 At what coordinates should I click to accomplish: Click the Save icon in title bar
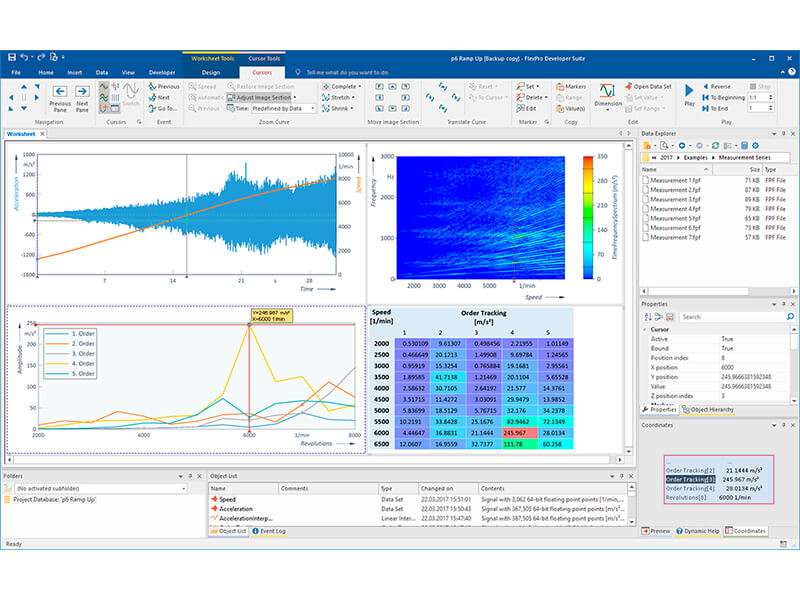12,57
